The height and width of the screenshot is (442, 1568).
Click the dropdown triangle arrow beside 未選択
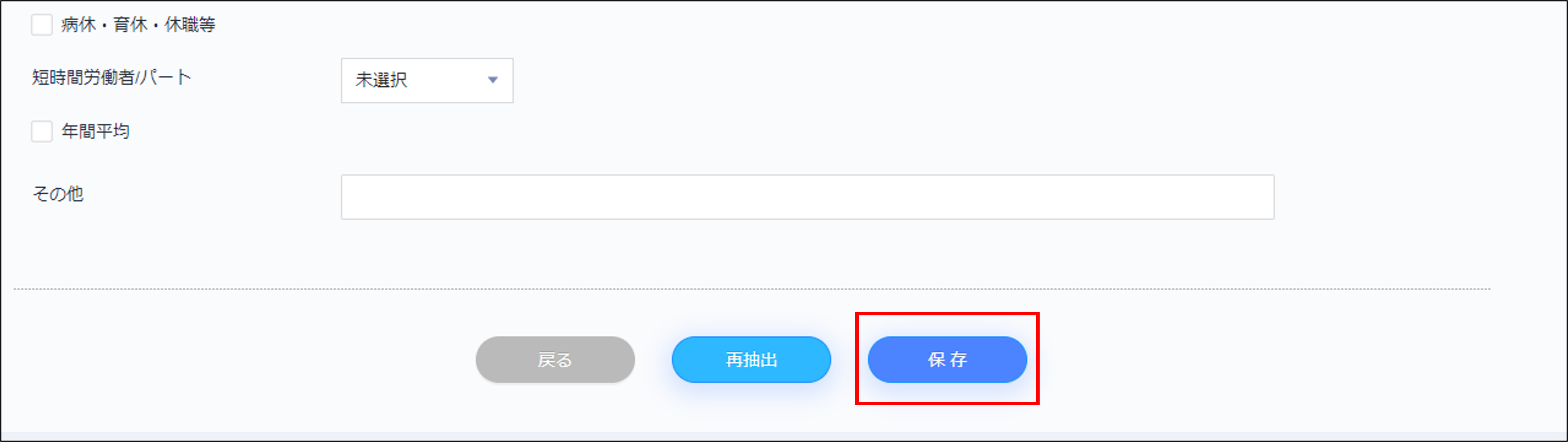(492, 80)
